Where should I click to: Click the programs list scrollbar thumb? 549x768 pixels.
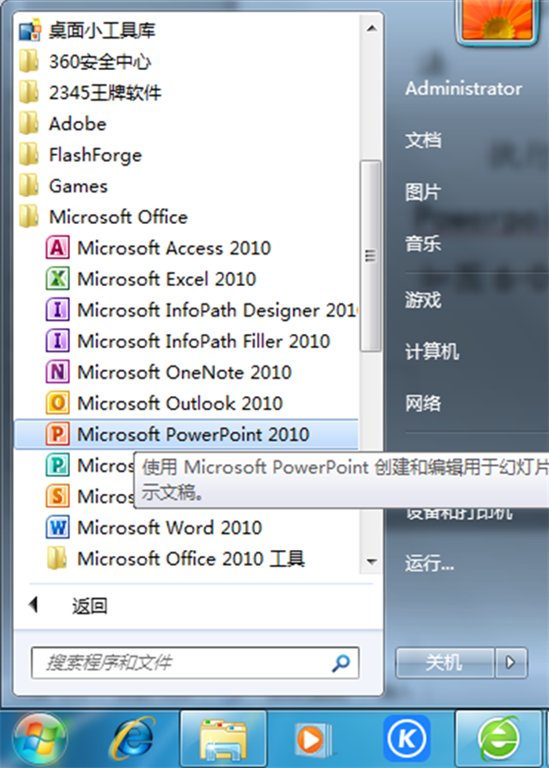(x=370, y=256)
